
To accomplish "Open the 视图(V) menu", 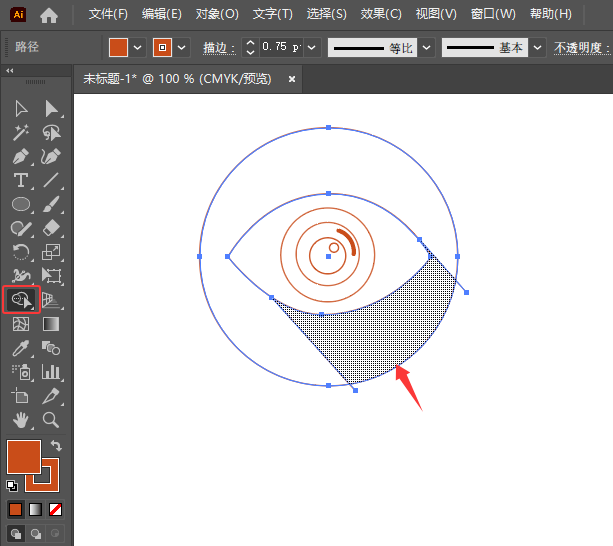I will pos(436,14).
